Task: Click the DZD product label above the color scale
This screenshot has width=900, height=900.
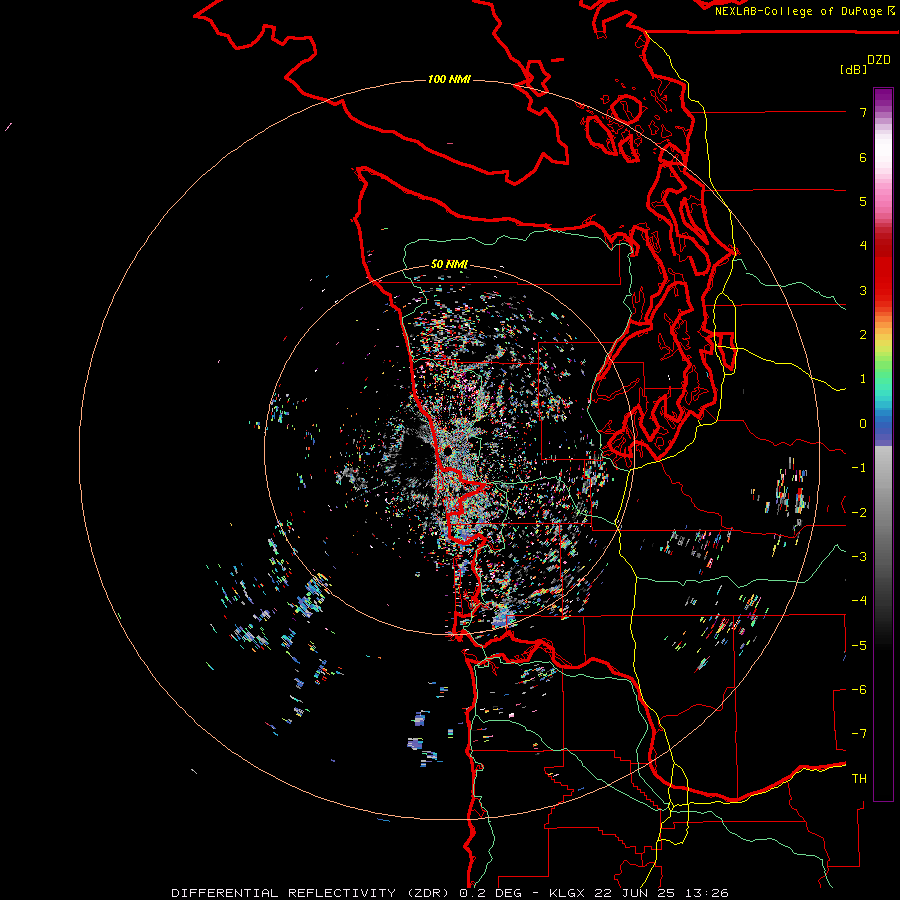Action: (878, 60)
